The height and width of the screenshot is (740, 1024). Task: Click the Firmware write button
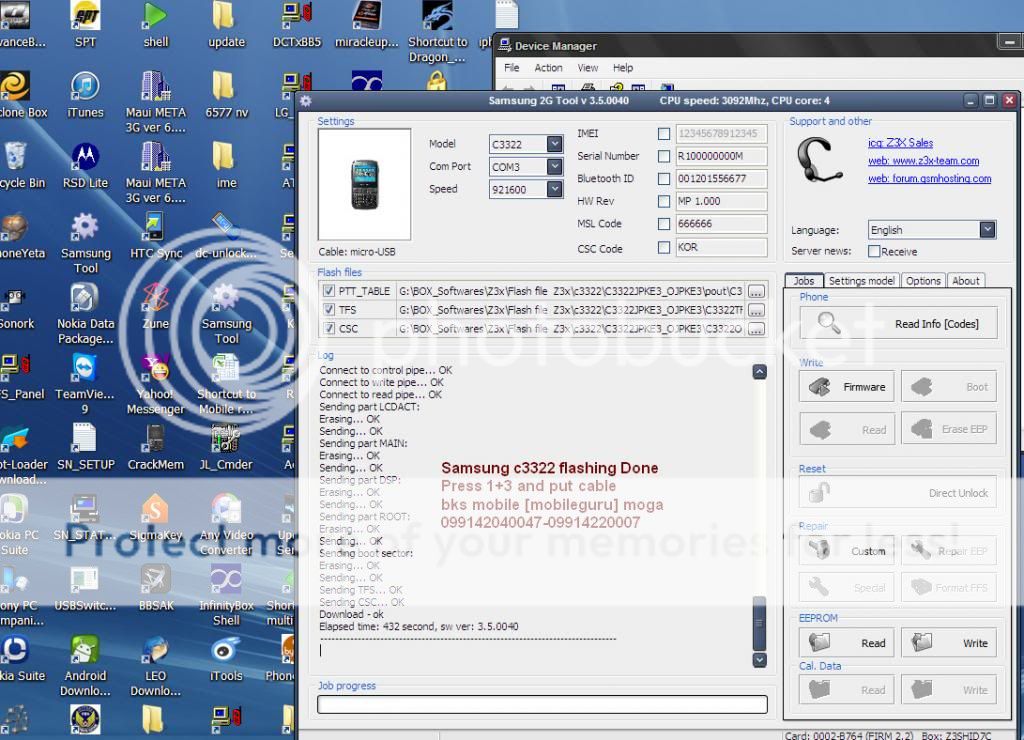coord(847,387)
